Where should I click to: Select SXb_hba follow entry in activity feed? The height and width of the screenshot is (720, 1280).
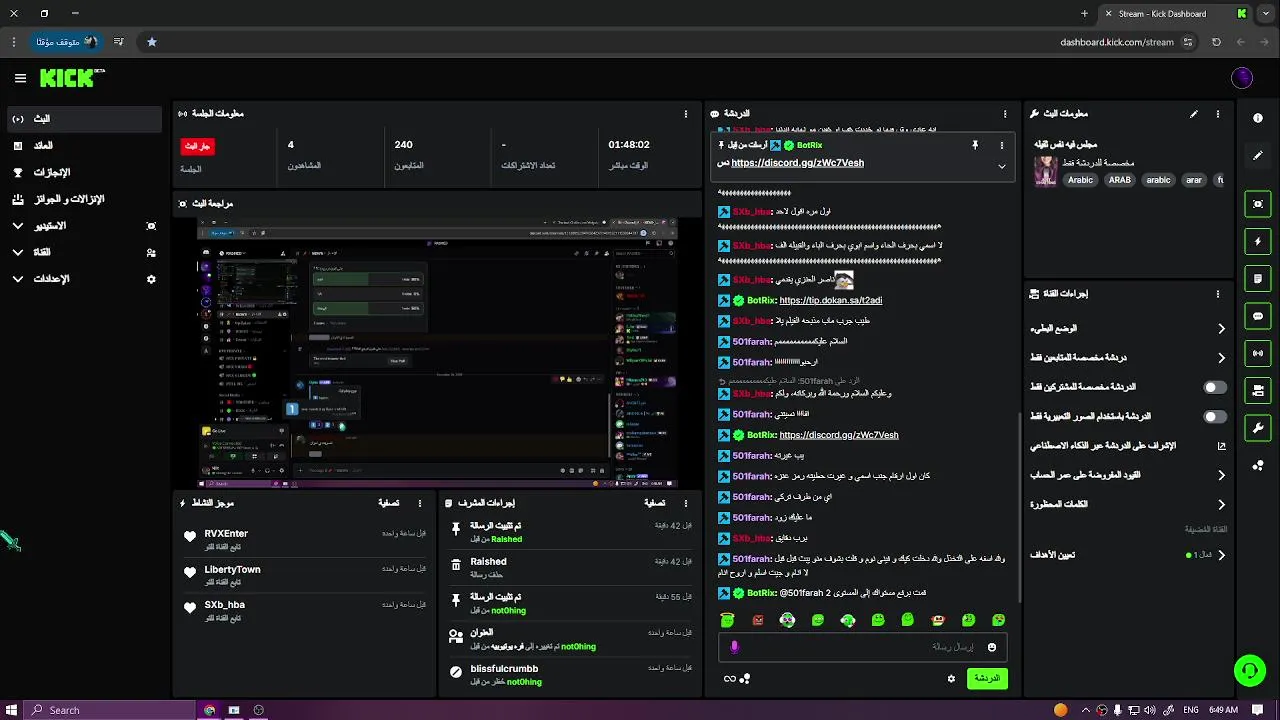[x=305, y=611]
